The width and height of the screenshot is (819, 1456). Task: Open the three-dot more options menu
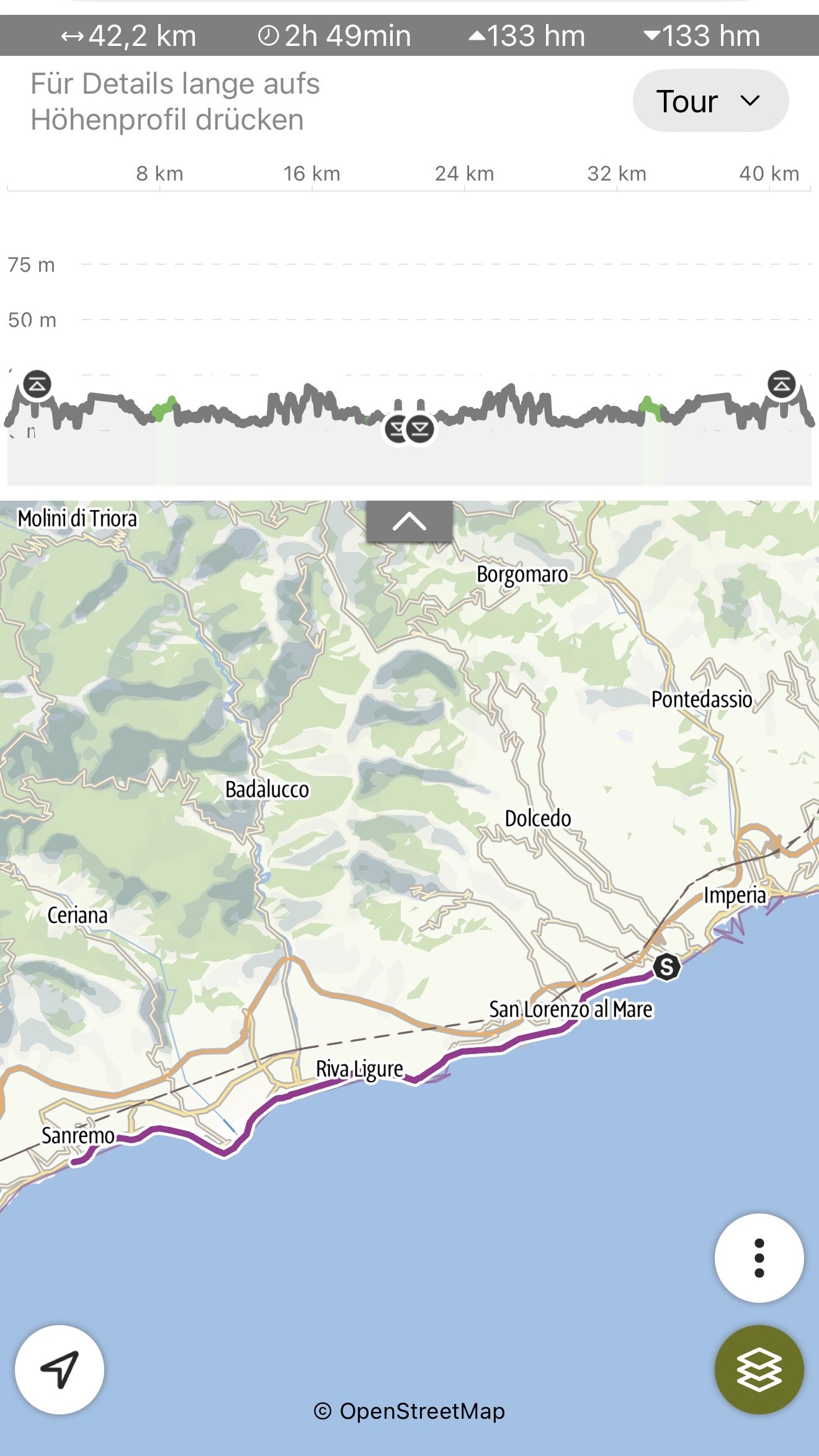tap(759, 1257)
